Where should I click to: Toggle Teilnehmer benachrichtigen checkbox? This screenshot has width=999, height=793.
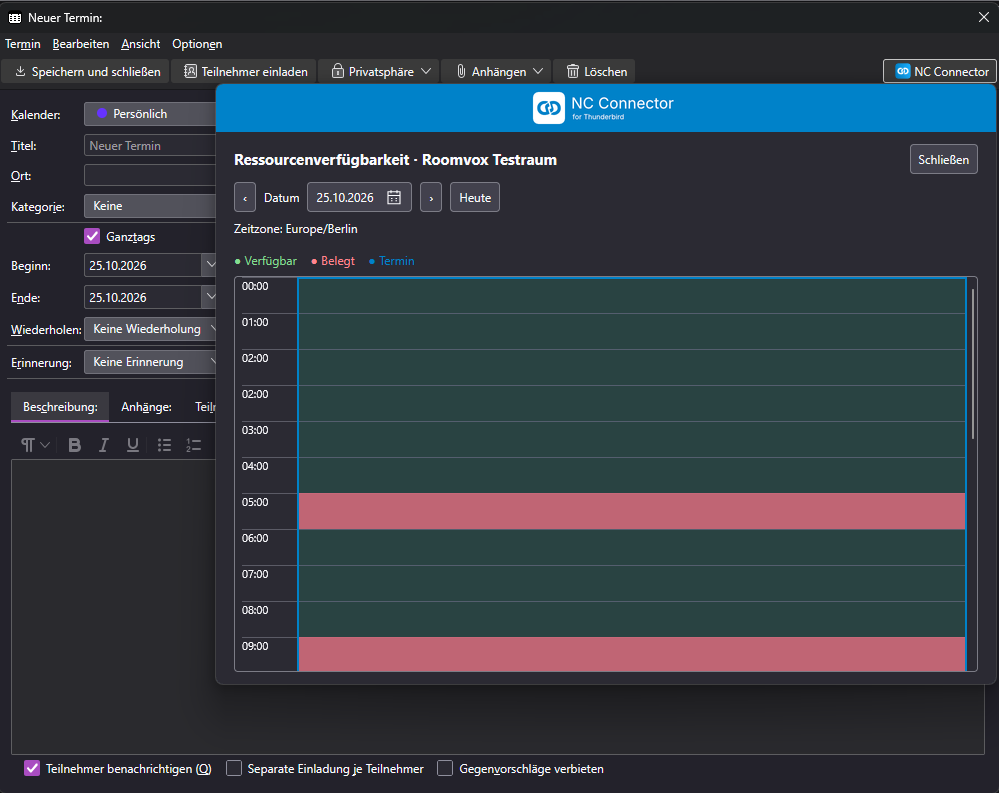pyautogui.click(x=32, y=768)
